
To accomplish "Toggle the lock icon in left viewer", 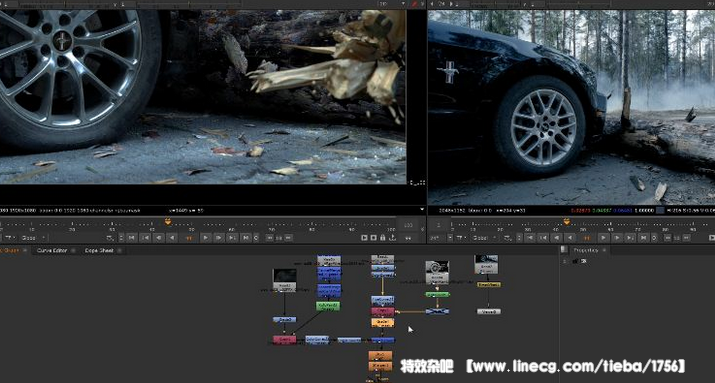I will click(x=383, y=238).
